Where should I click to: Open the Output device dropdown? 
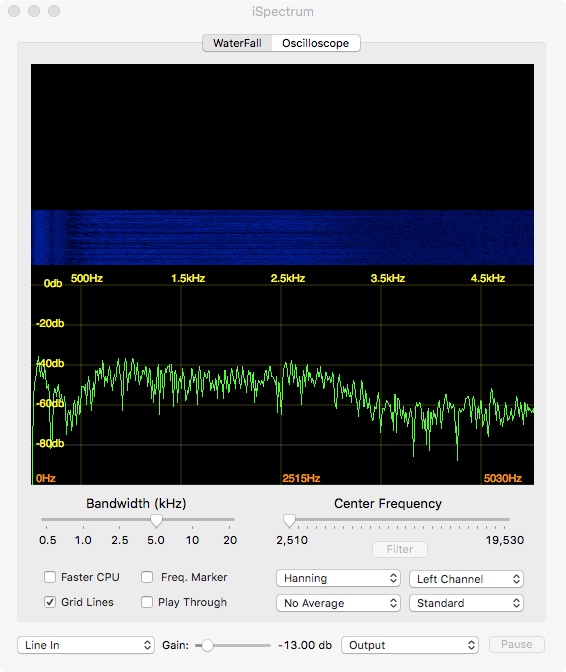[410, 645]
